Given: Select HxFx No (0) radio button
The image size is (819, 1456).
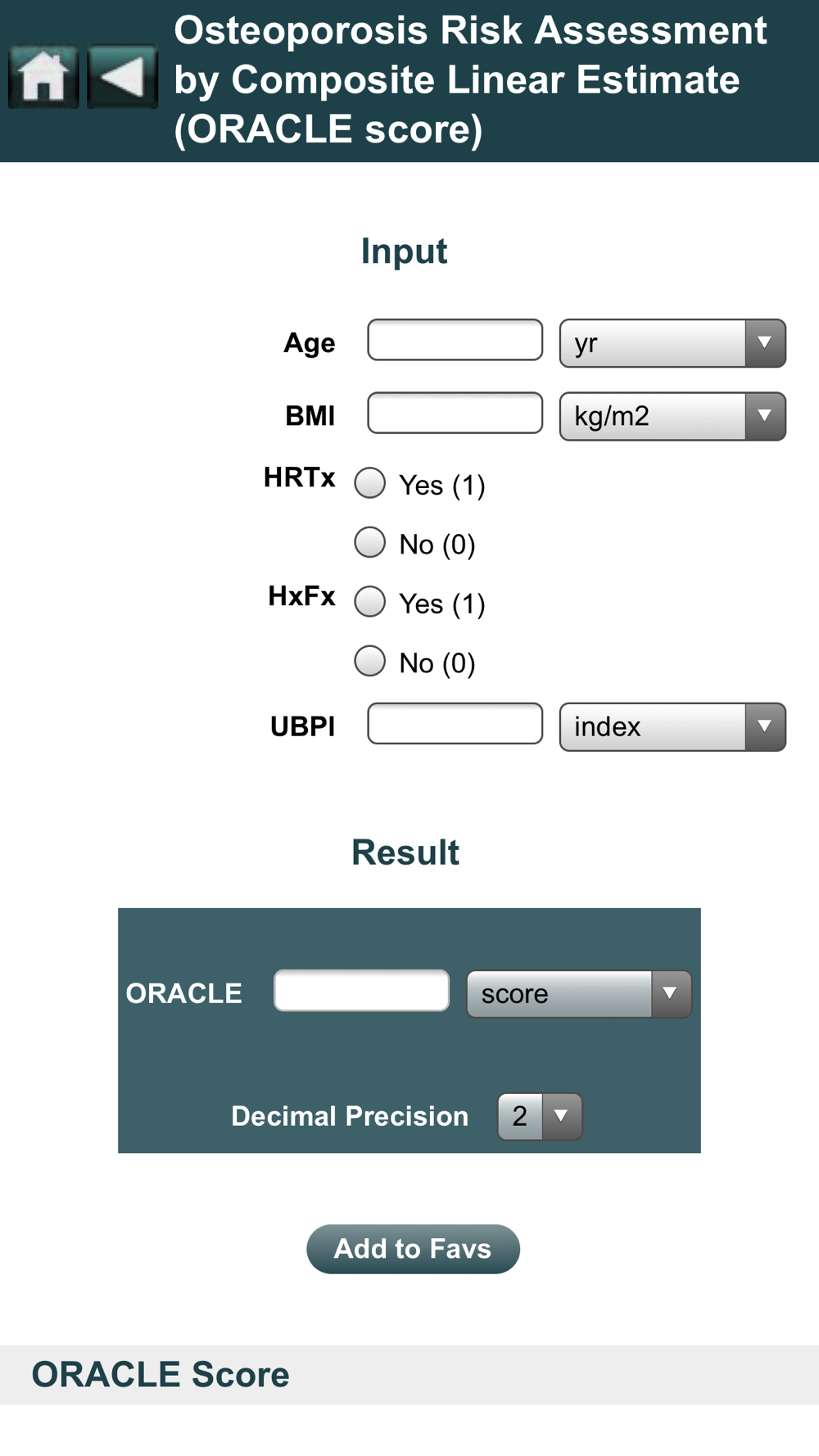Looking at the screenshot, I should point(370,661).
